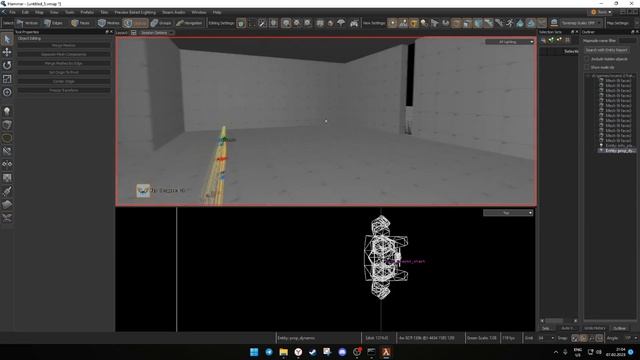Select the Path tool at sidebar bottom
The image size is (640, 360).
pos(7,218)
